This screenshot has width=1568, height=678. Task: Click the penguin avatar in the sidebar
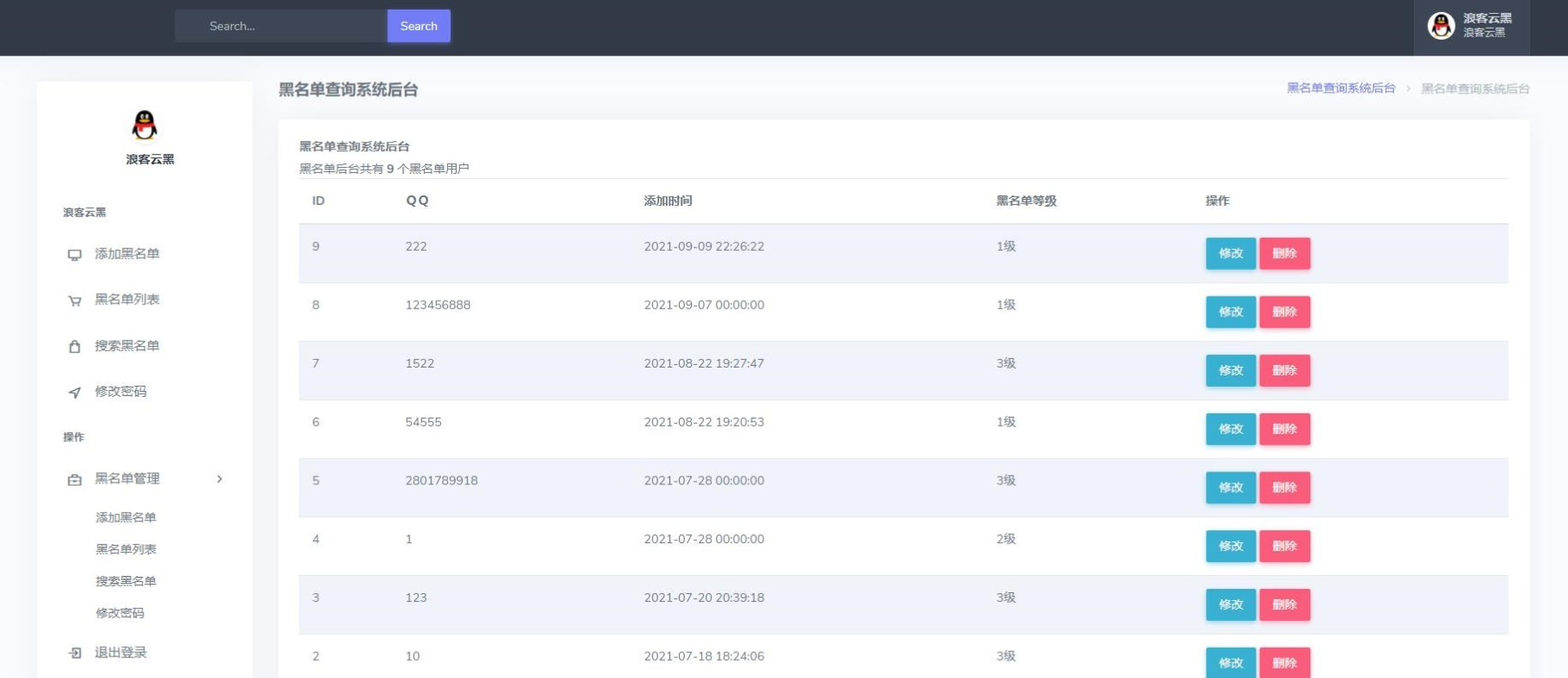pyautogui.click(x=144, y=125)
